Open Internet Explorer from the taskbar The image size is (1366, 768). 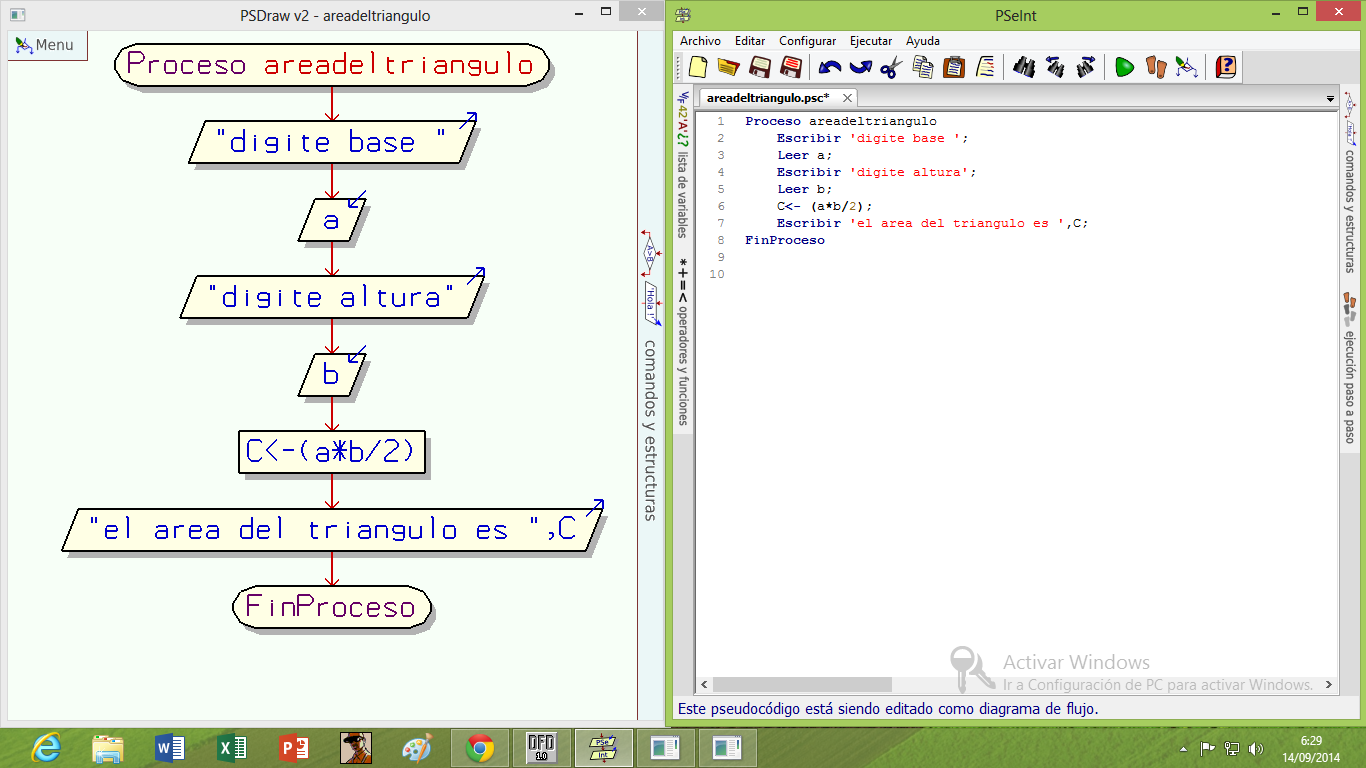(46, 748)
